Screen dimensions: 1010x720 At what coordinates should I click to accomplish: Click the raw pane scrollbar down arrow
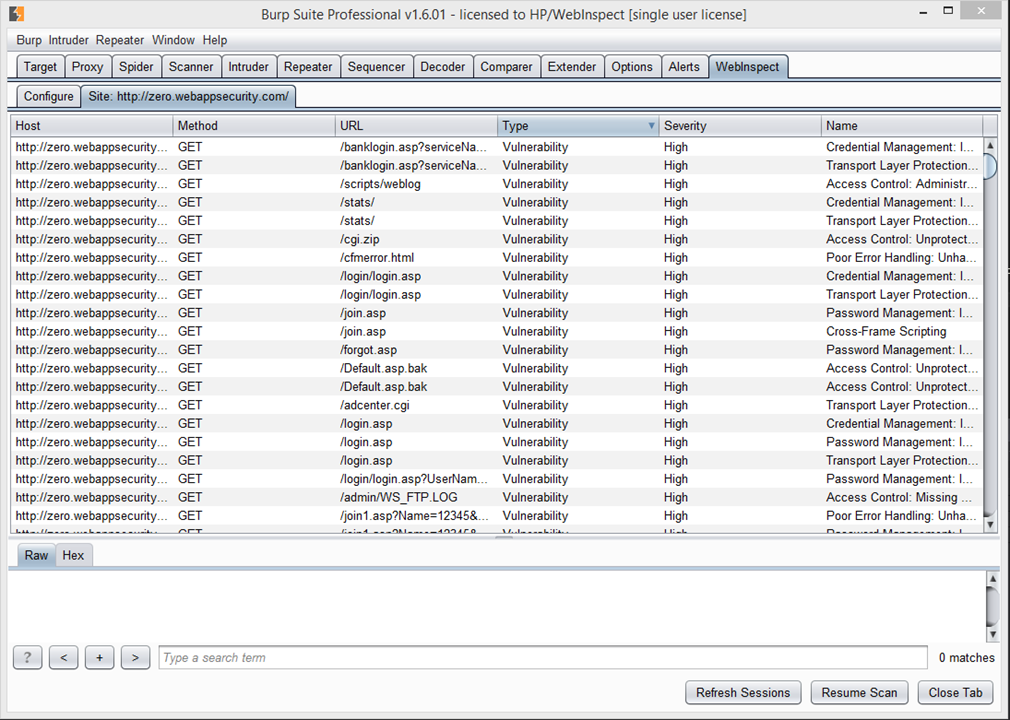coord(993,634)
